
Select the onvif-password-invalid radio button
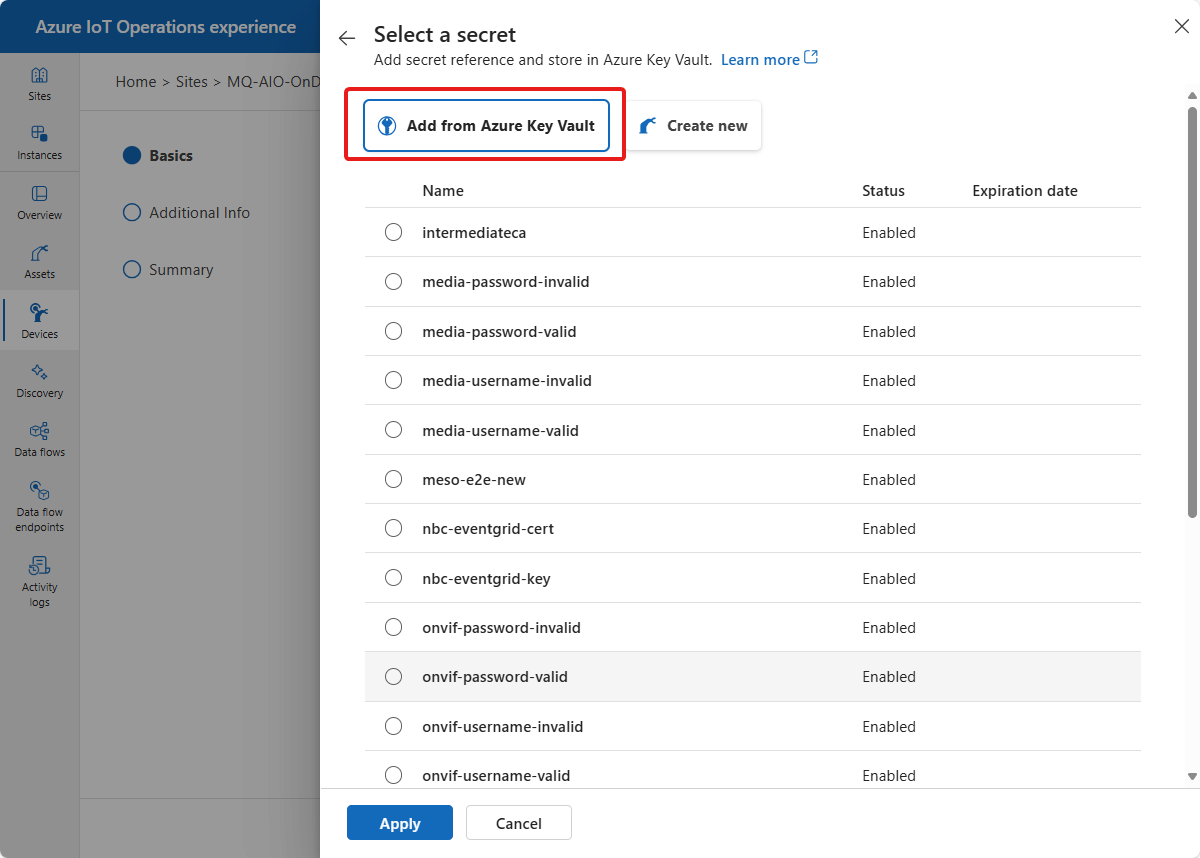393,627
